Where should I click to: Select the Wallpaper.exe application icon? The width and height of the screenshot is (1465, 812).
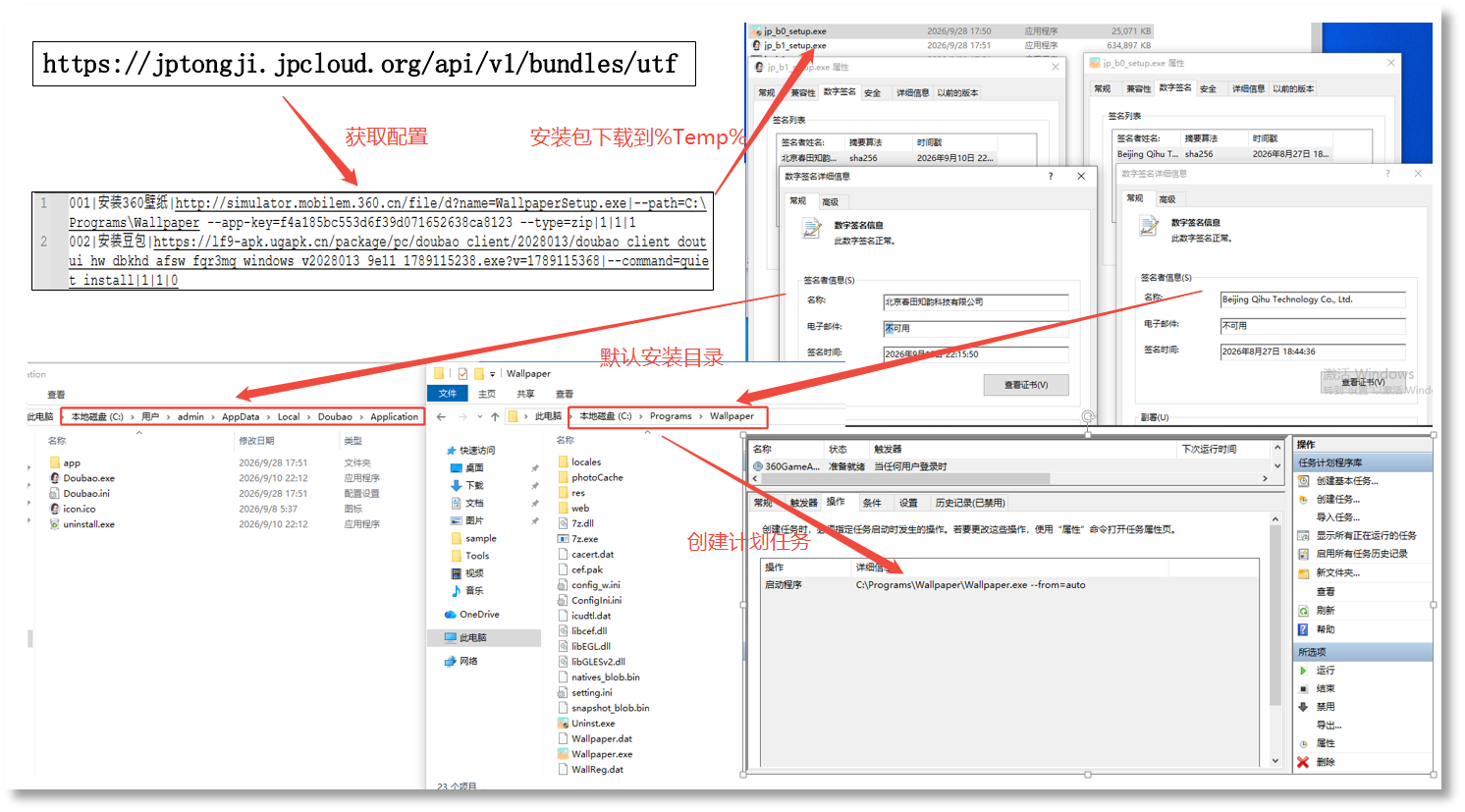(564, 754)
